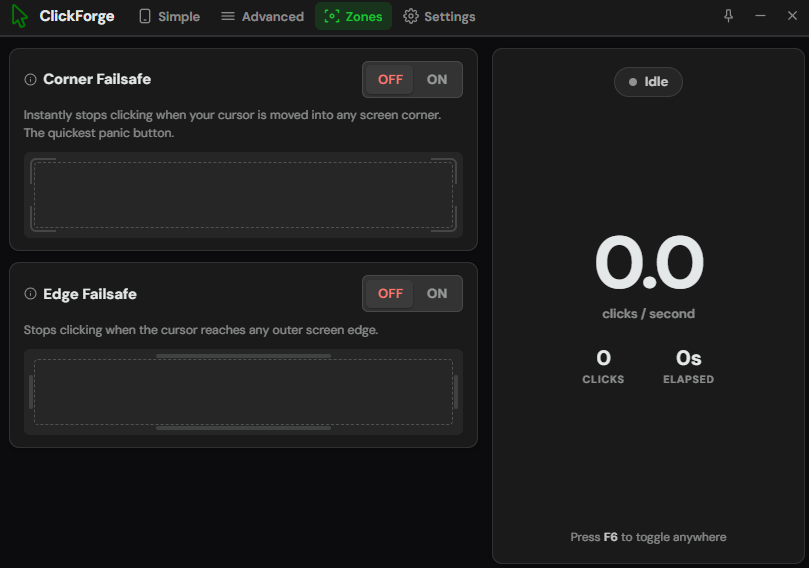Image resolution: width=809 pixels, height=568 pixels.
Task: Minimize the ClickForge window
Action: click(760, 16)
